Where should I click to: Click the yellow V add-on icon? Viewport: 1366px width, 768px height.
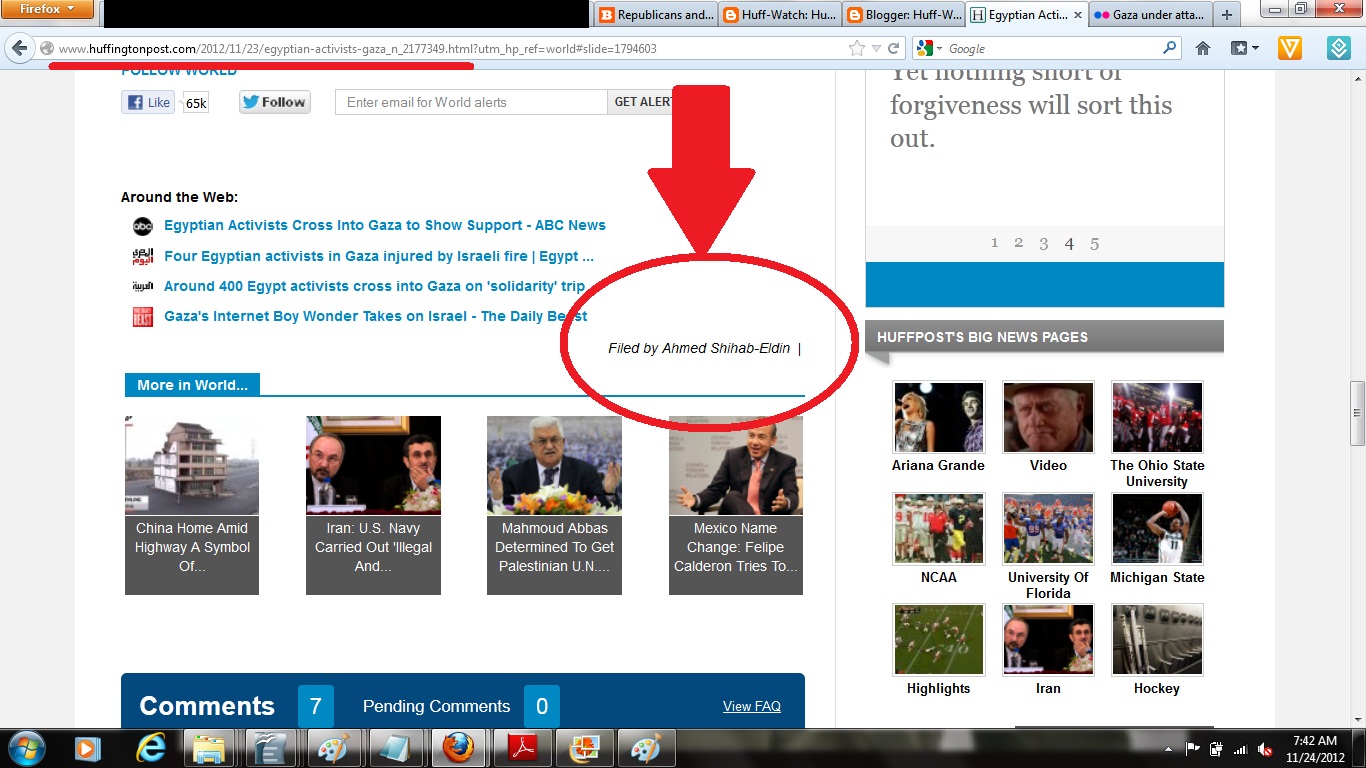click(1289, 48)
